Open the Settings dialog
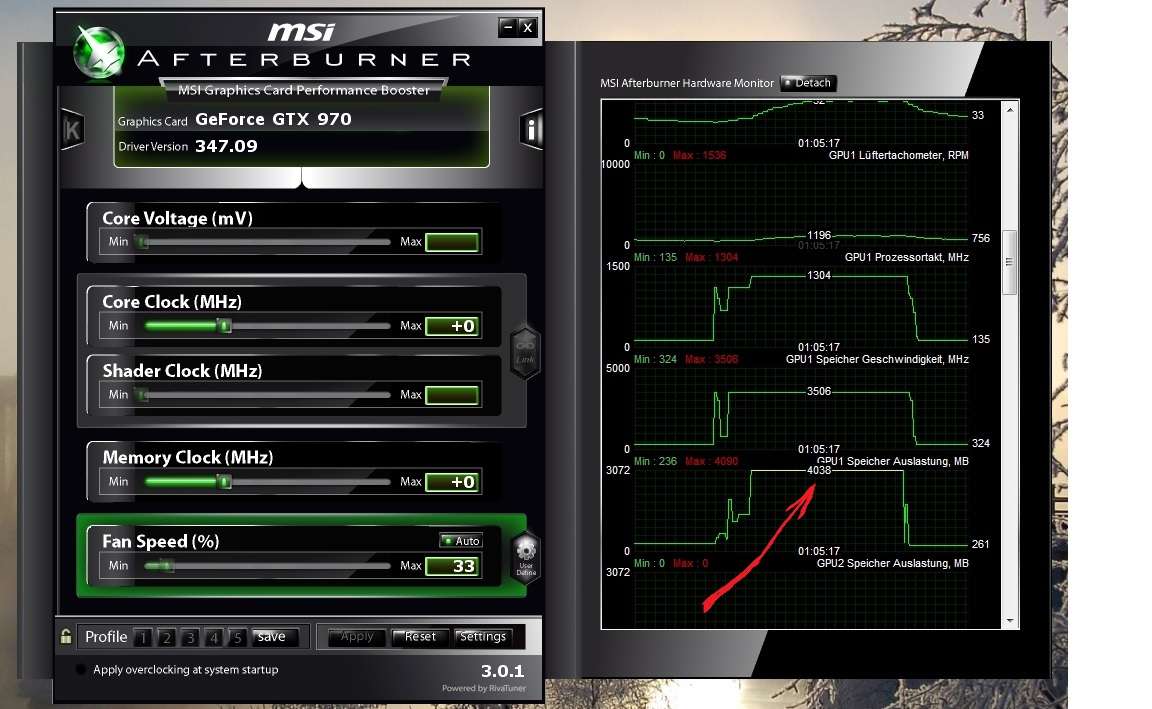The width and height of the screenshot is (1152, 709). [483, 637]
